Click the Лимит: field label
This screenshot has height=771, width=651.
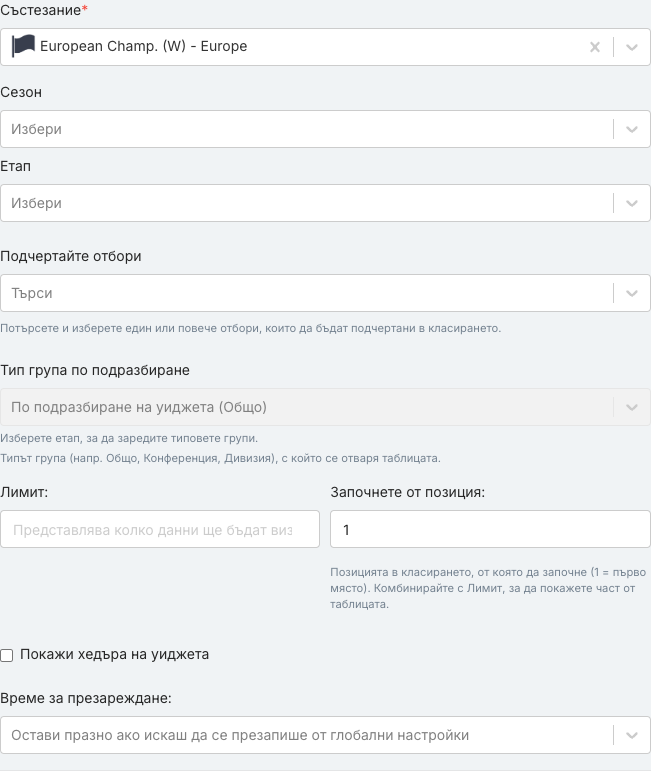tap(24, 492)
